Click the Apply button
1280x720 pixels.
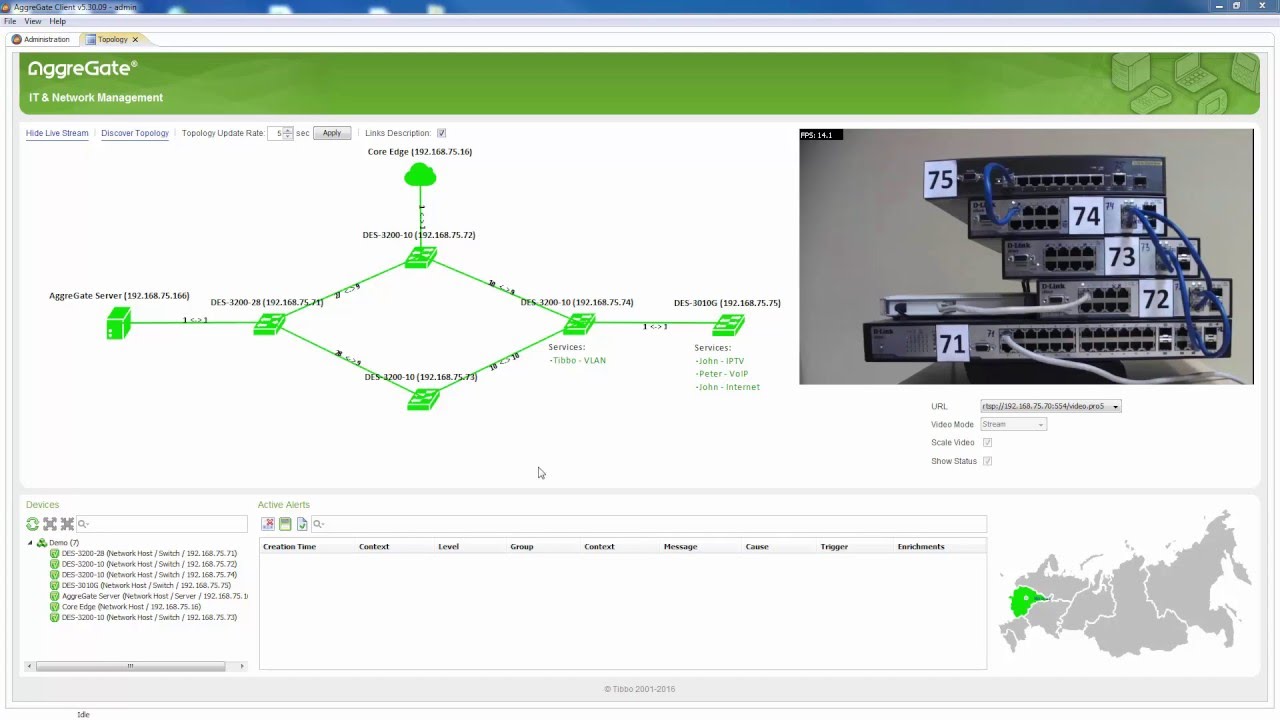(332, 133)
